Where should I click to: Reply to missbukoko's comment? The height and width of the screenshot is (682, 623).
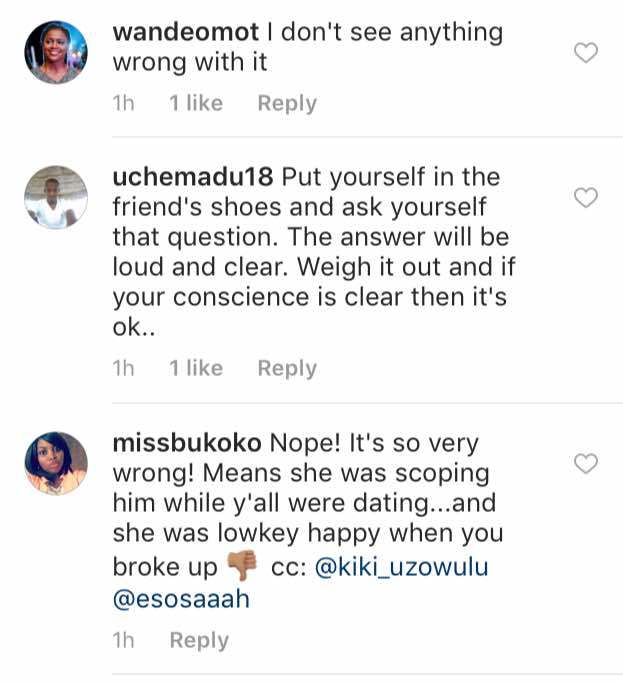coord(199,640)
